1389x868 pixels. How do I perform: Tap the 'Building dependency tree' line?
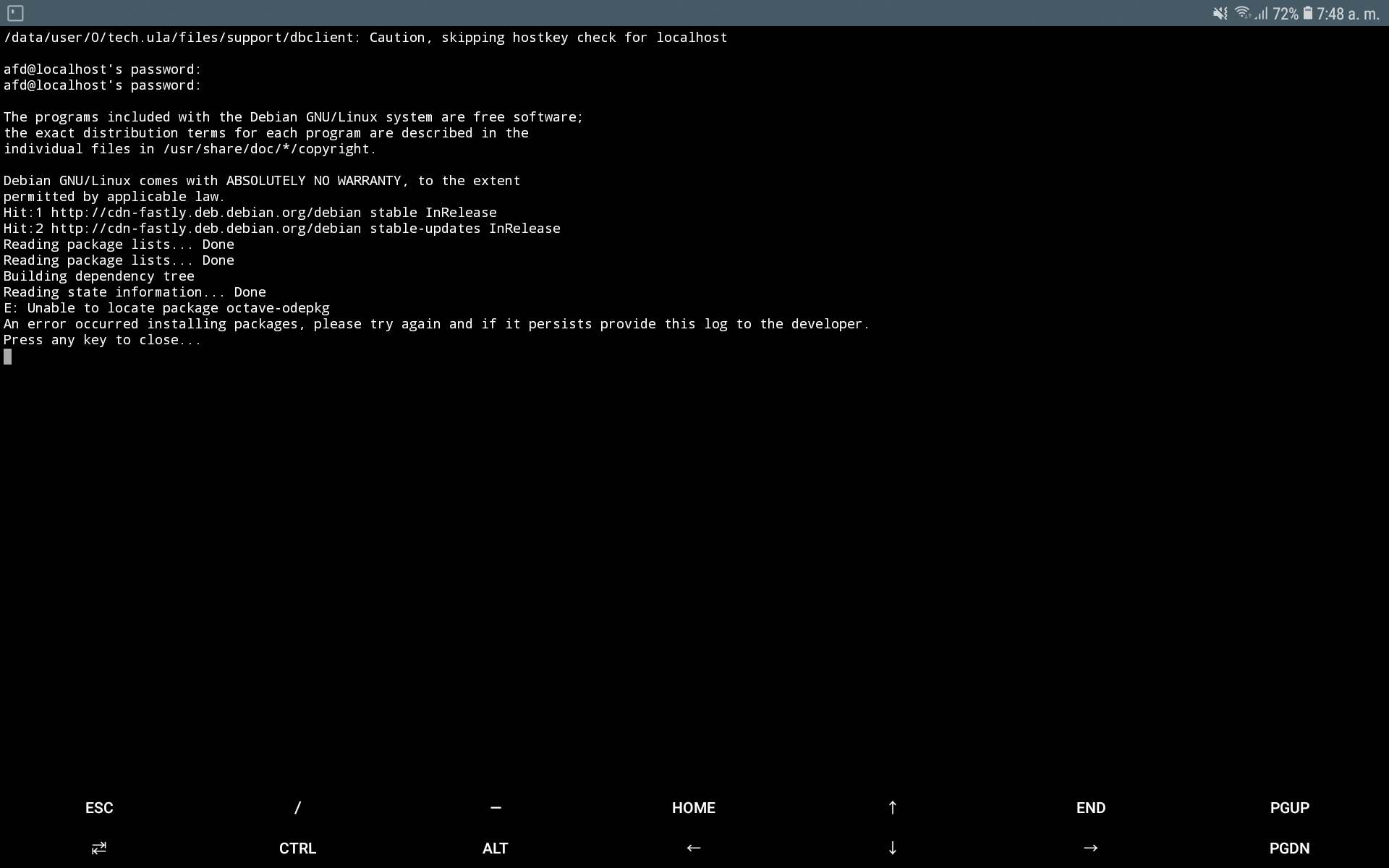pos(98,276)
